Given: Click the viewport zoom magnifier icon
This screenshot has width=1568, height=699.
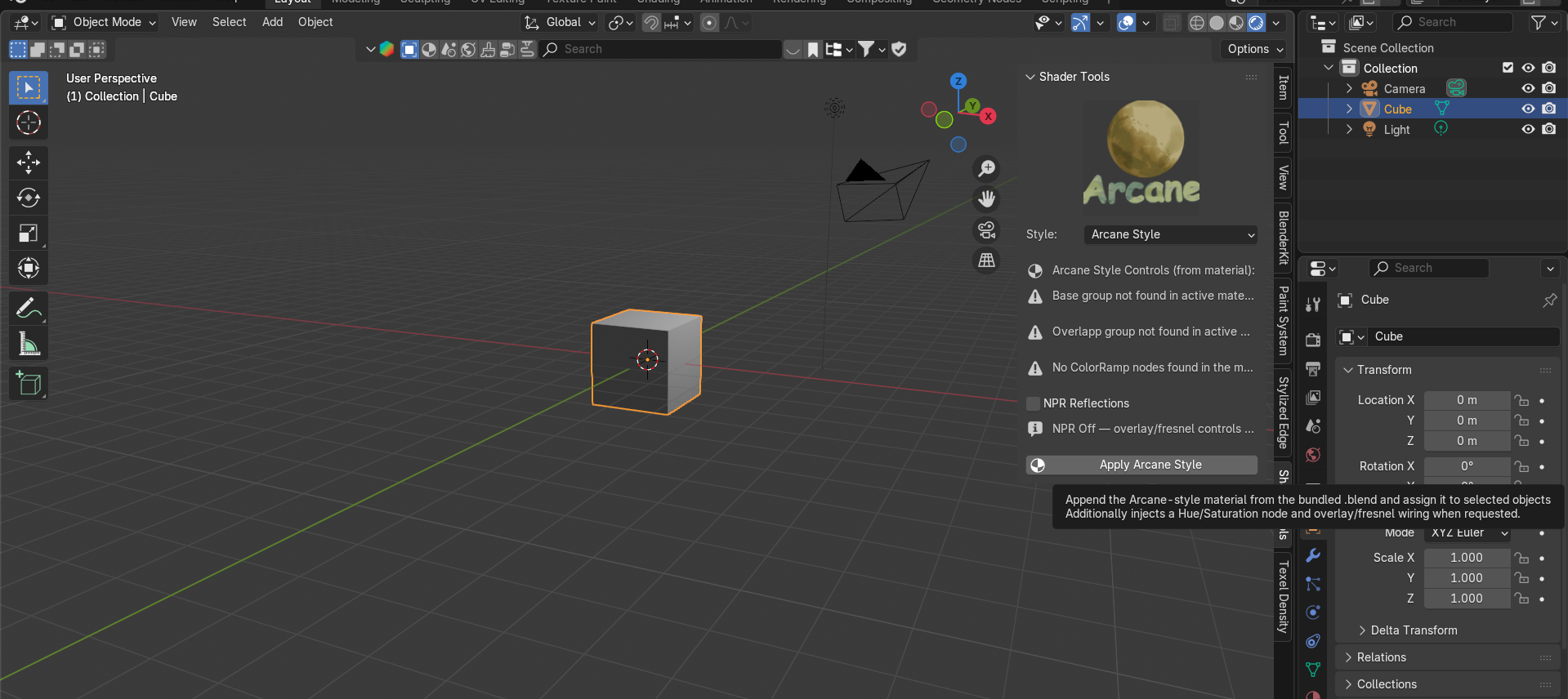Looking at the screenshot, I should [x=987, y=168].
